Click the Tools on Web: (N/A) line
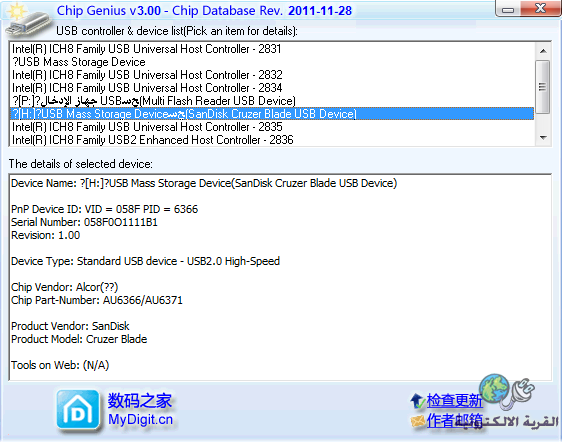 pyautogui.click(x=60, y=365)
